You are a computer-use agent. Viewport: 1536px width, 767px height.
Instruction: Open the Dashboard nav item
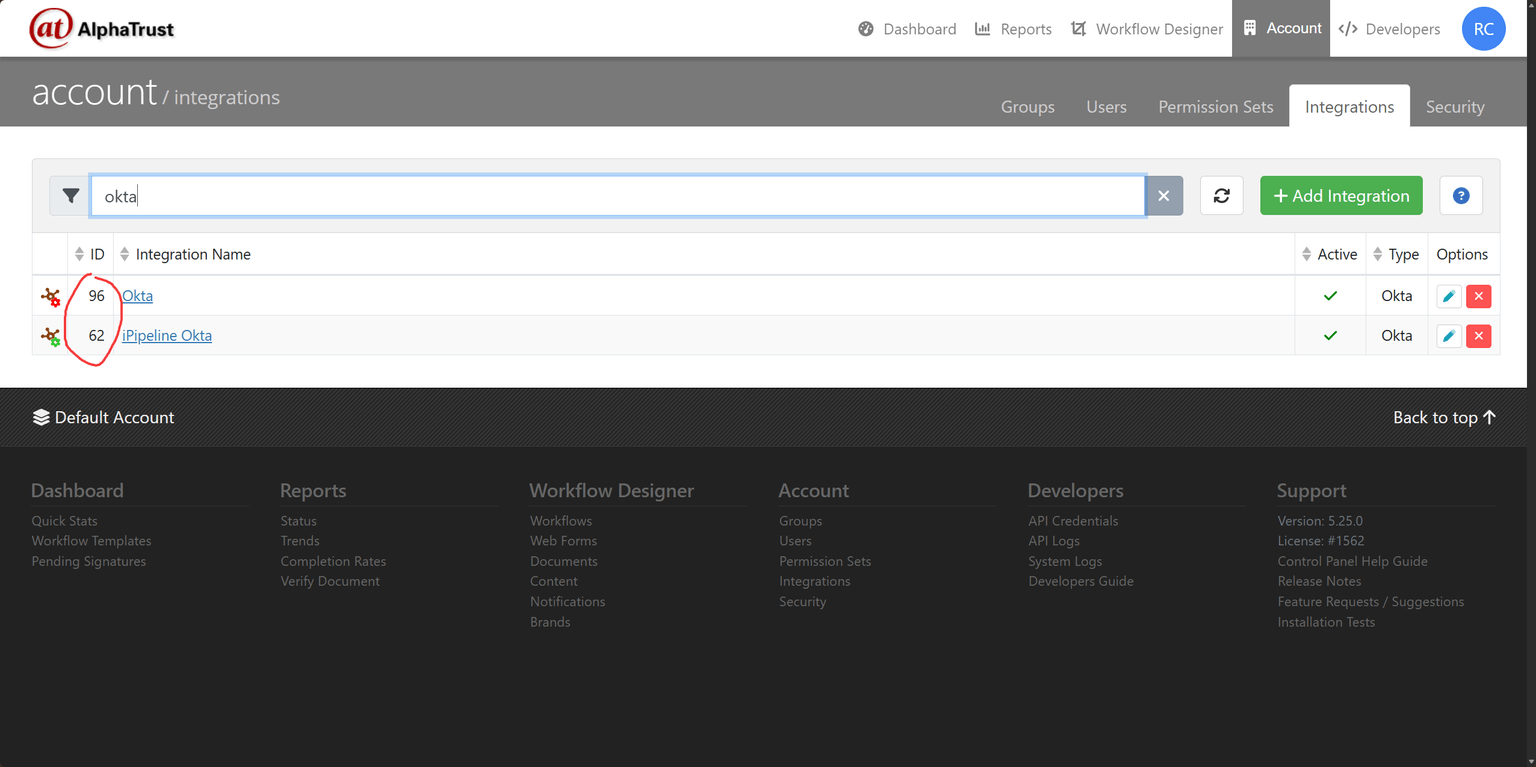907,29
